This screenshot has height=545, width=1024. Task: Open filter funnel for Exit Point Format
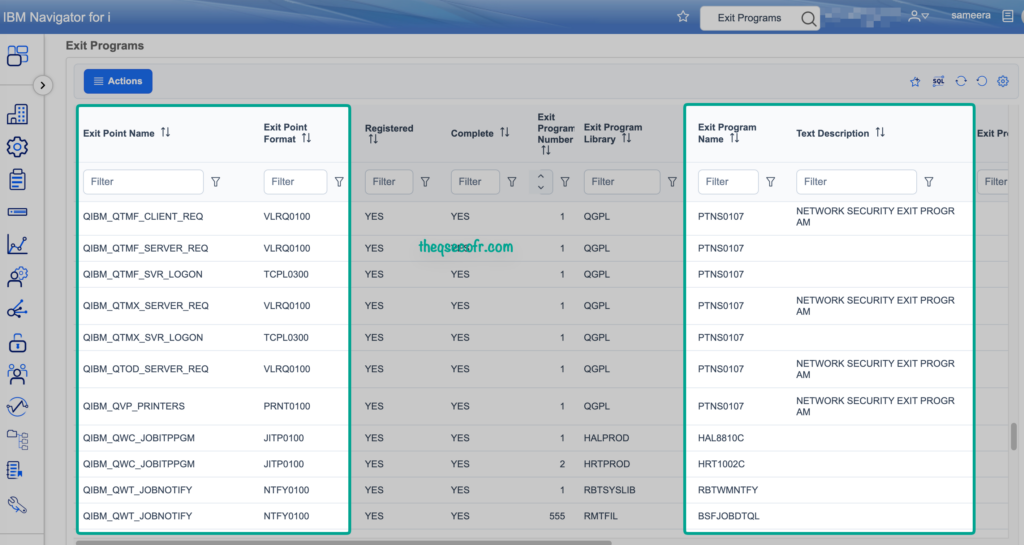click(339, 182)
